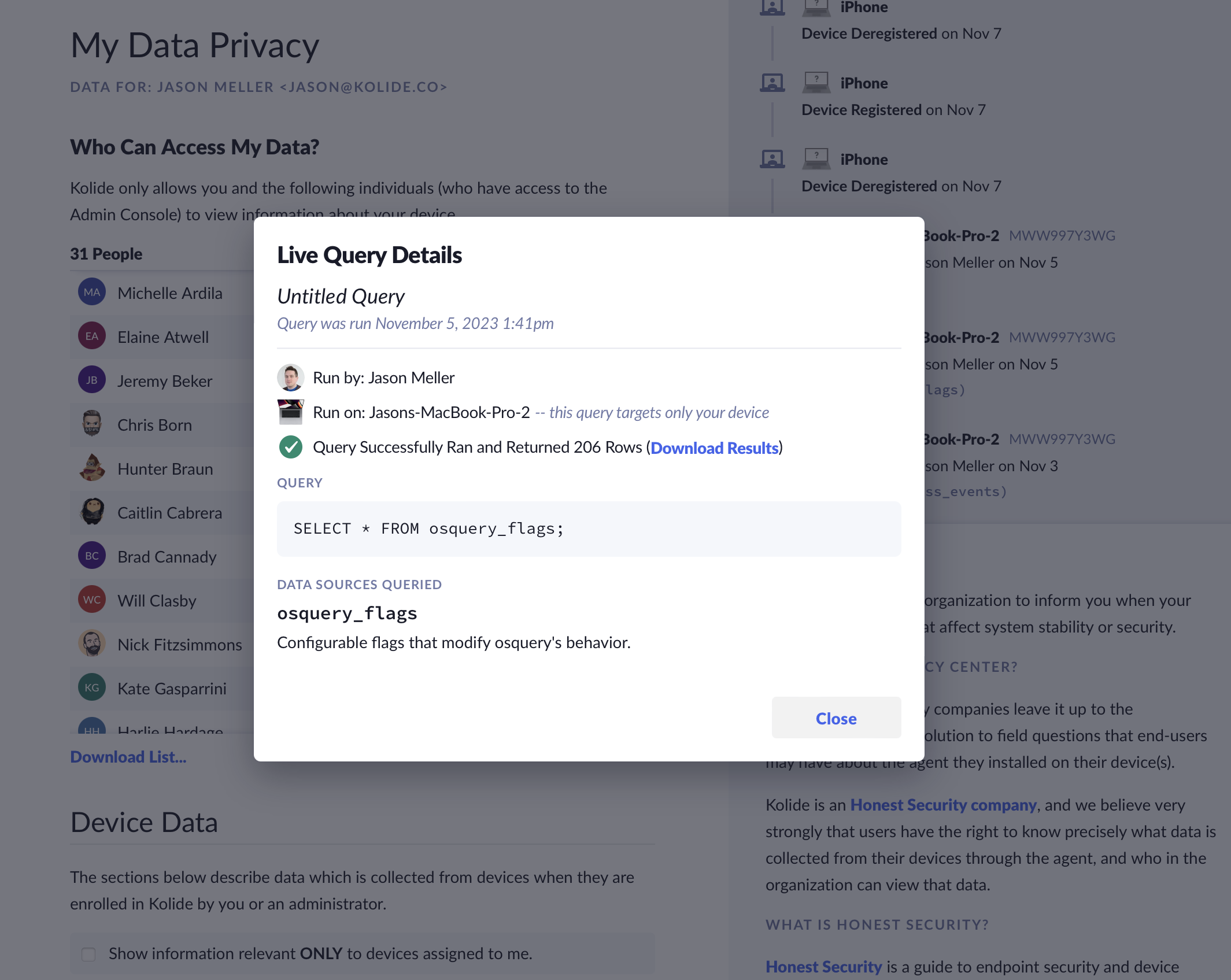Click Kate Gasparrini's KG avatar
The height and width of the screenshot is (980, 1231).
coord(92,688)
